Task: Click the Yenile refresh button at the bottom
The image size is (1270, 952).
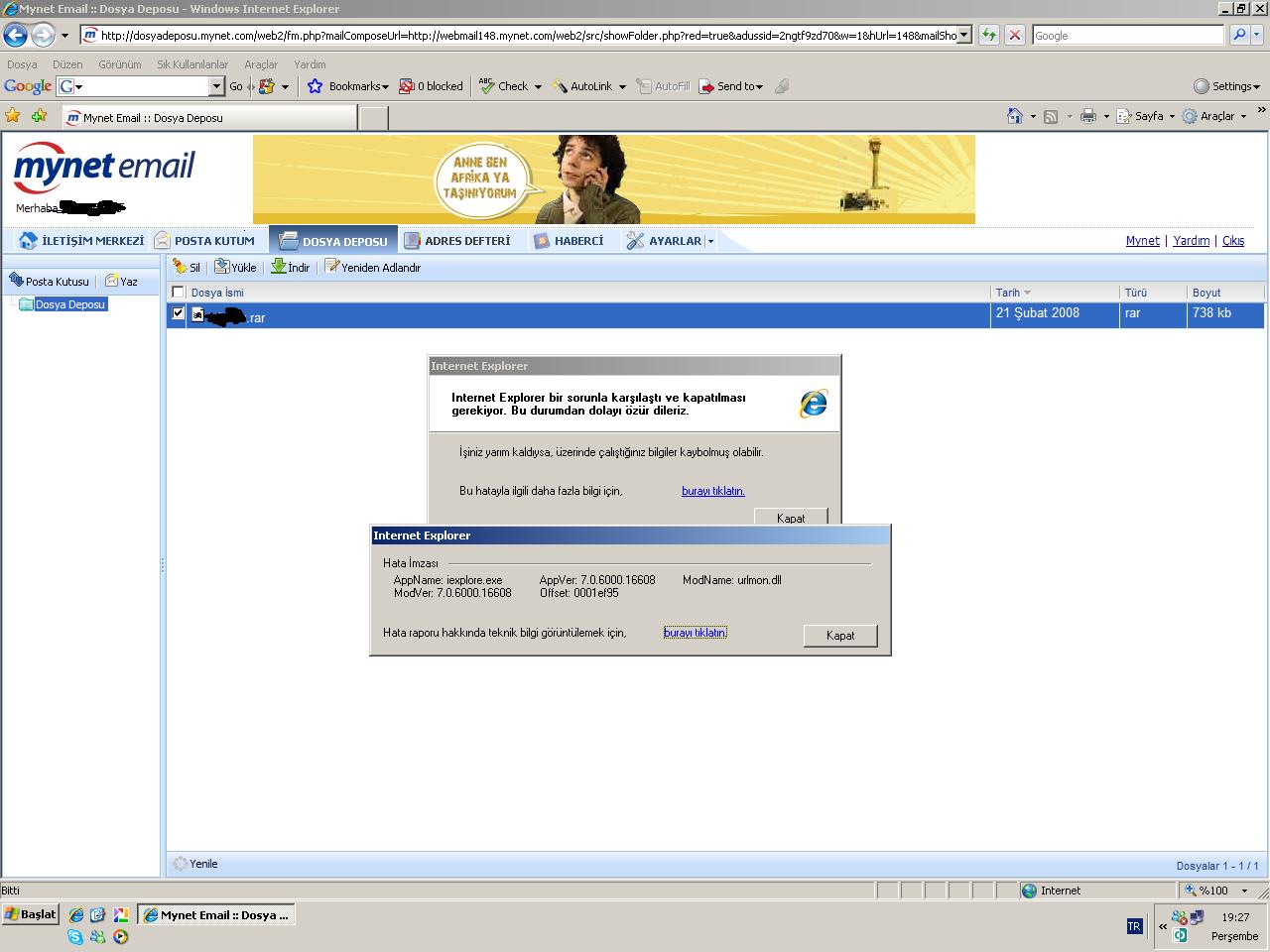Action: pyautogui.click(x=195, y=864)
